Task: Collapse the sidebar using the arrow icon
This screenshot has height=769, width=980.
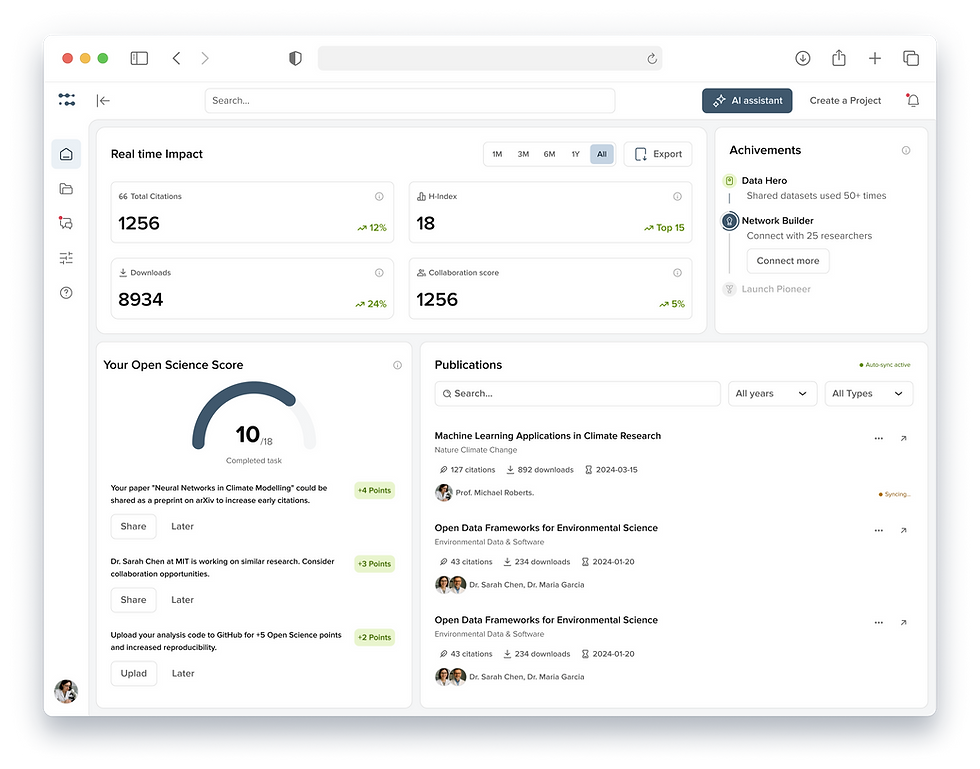Action: pyautogui.click(x=103, y=100)
